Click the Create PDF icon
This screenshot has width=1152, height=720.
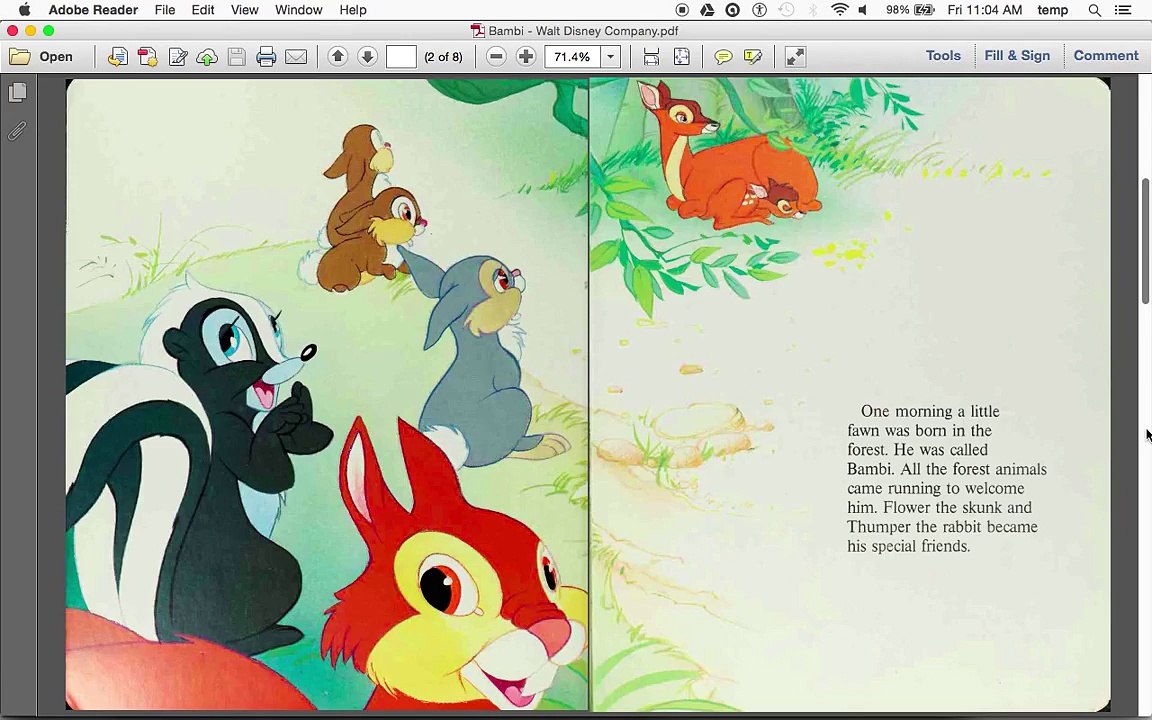tap(148, 57)
